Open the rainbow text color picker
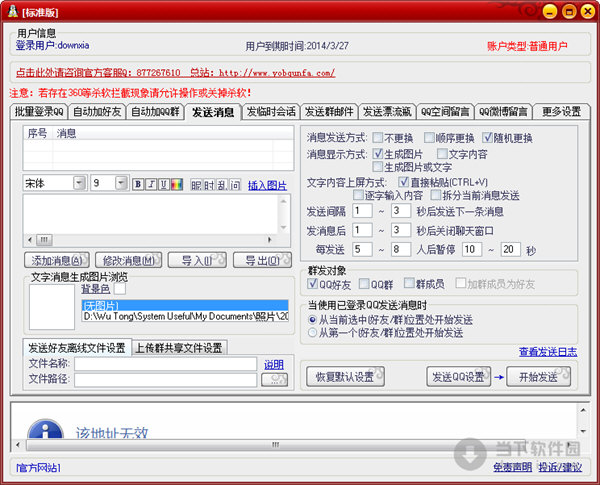Screen dimensions: 600x485 pos(176,185)
